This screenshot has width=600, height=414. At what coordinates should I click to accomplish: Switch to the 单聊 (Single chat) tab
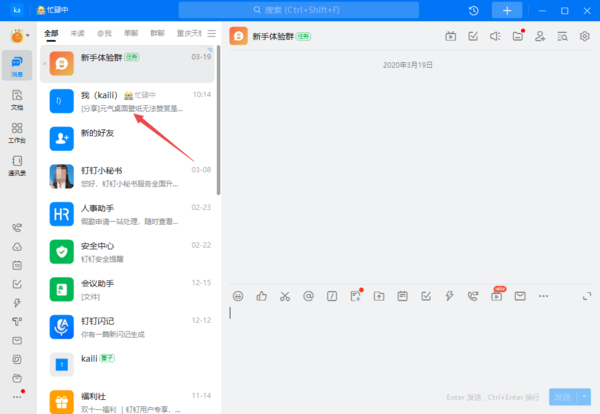pos(131,33)
